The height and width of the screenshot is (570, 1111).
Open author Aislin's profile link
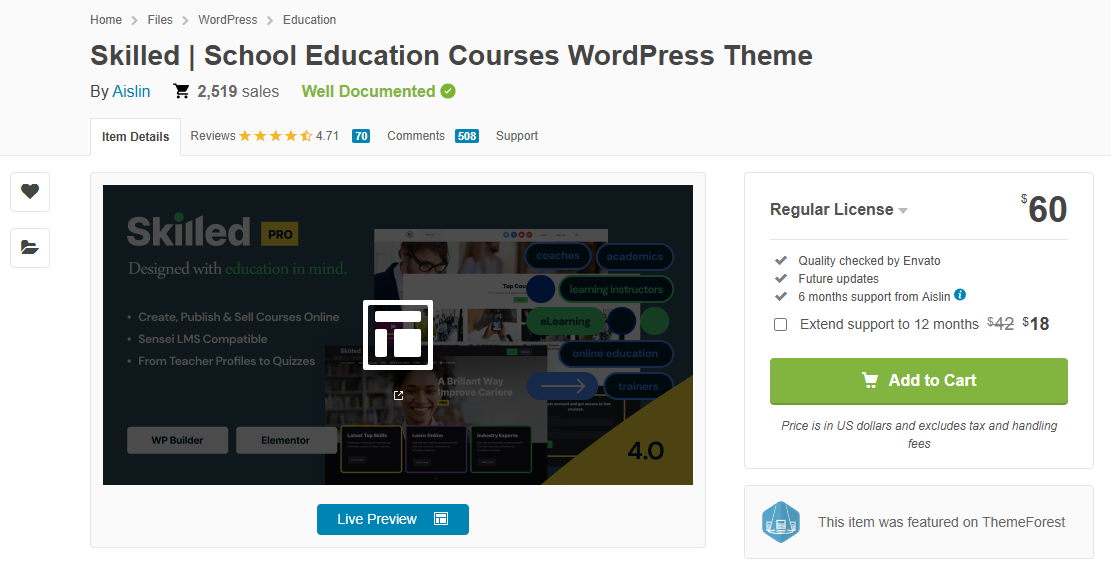click(131, 91)
